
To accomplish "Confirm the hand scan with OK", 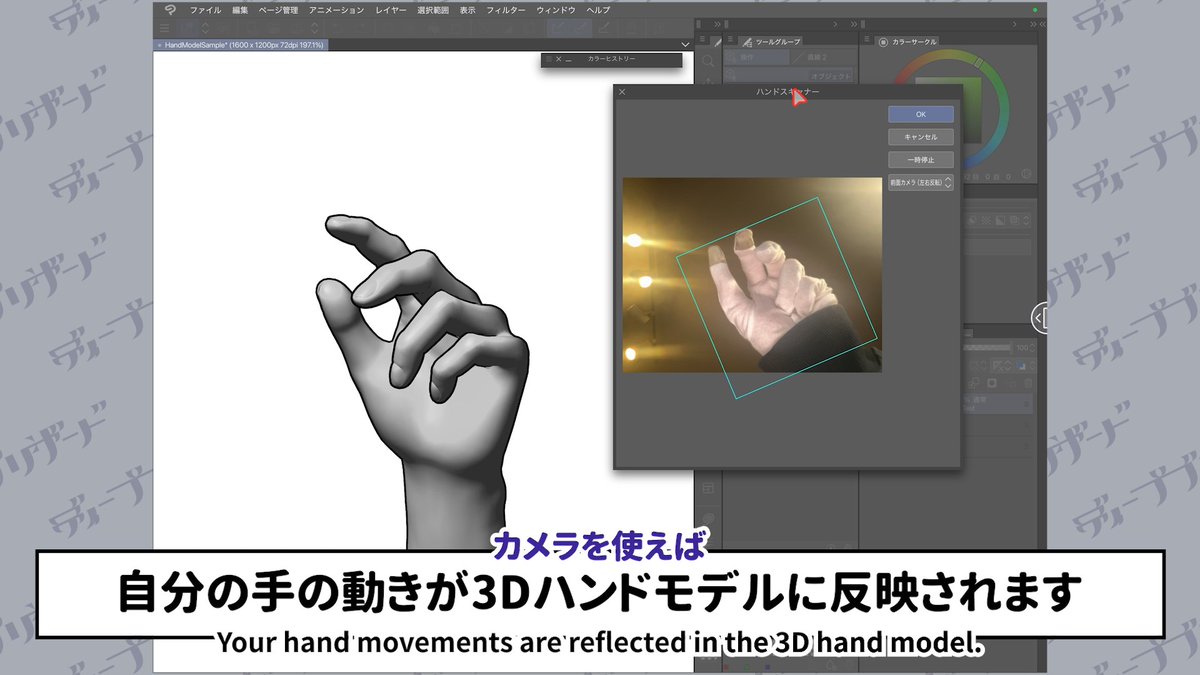I will 921,114.
